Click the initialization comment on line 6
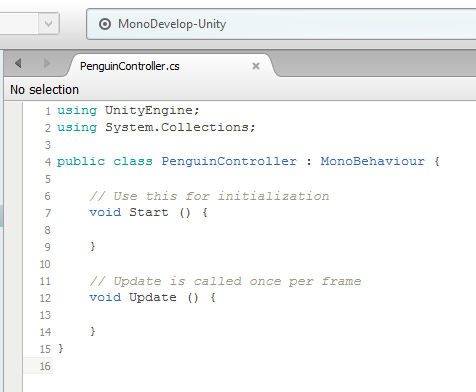Image resolution: width=476 pixels, height=392 pixels. (x=209, y=196)
